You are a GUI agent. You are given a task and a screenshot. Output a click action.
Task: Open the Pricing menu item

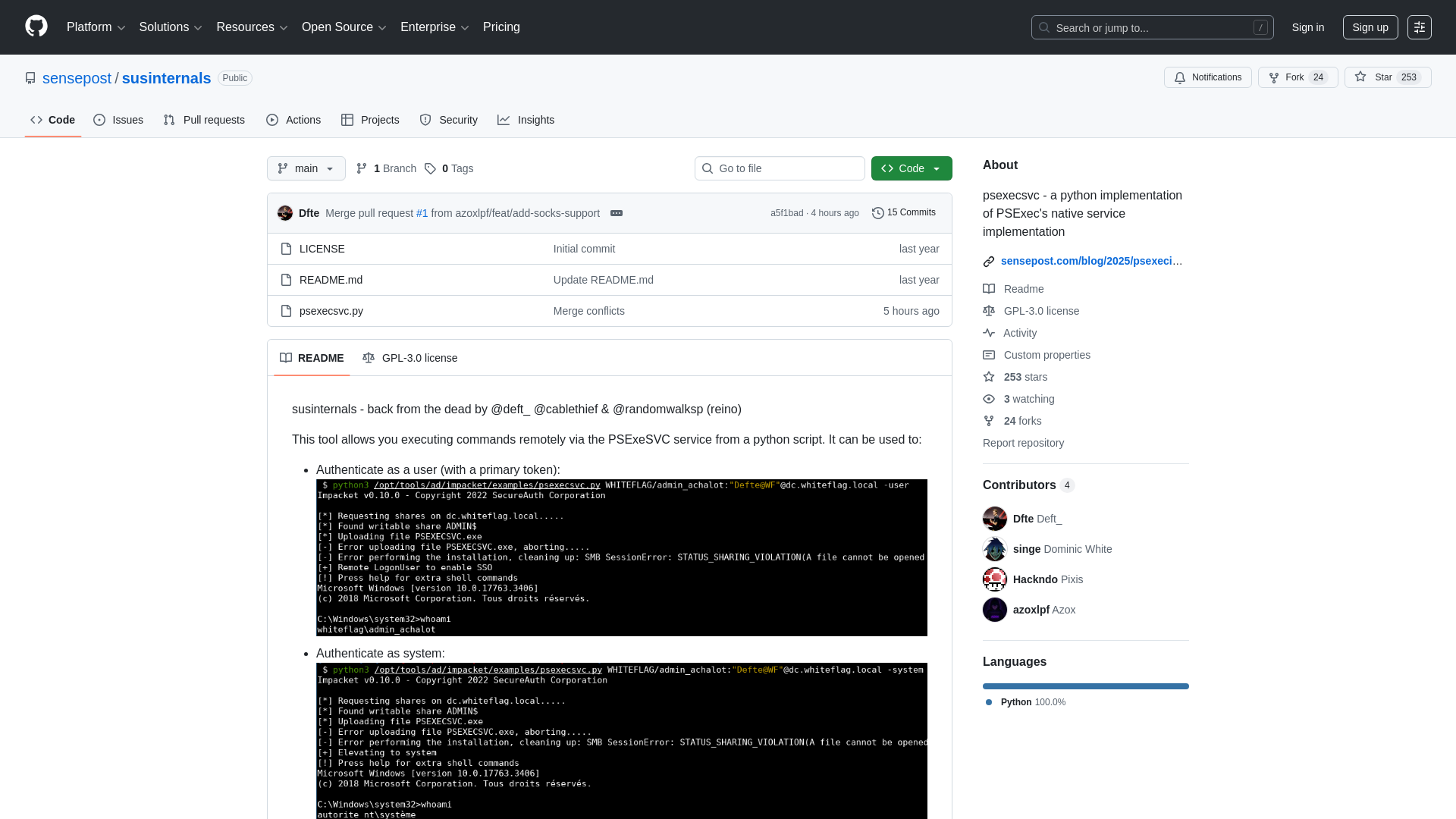501,27
